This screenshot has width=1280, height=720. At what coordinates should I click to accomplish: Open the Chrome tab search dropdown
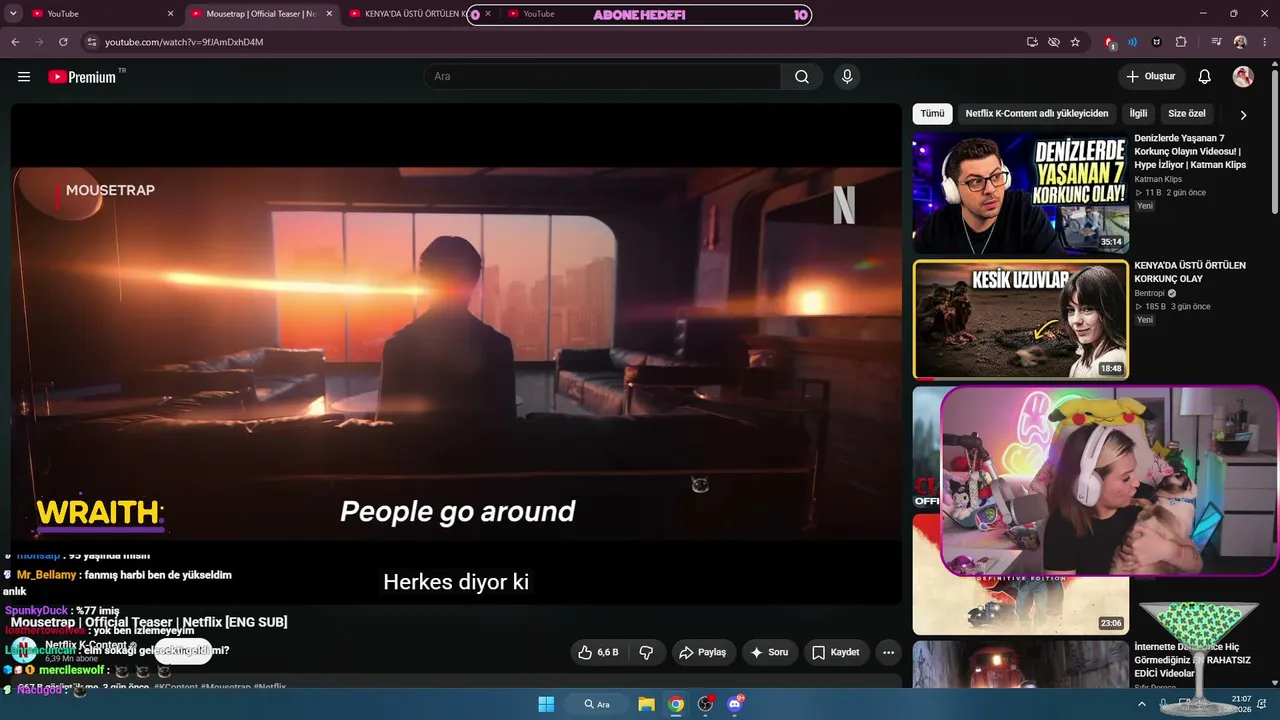tap(13, 14)
